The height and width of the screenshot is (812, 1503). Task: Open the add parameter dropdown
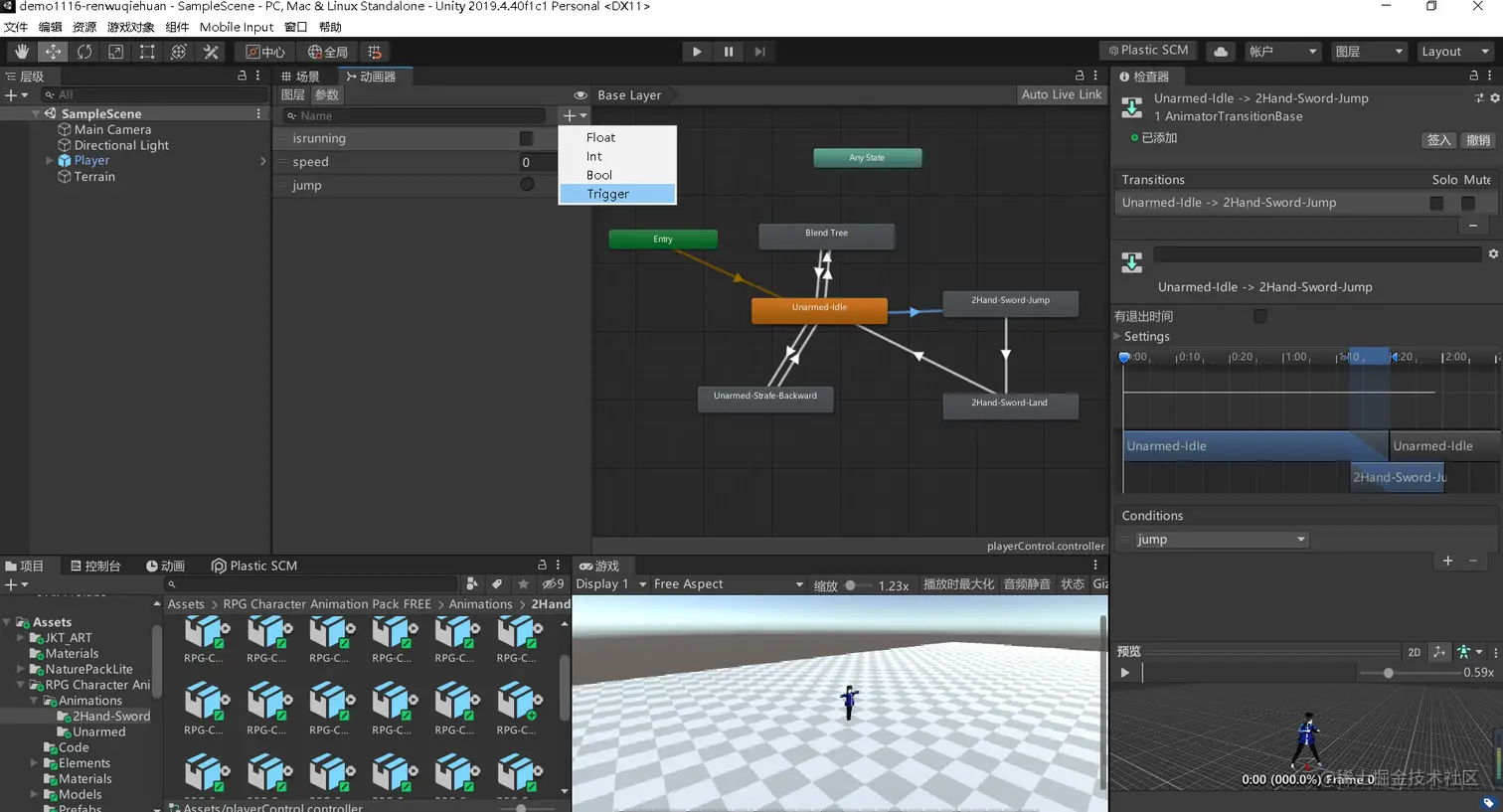576,116
